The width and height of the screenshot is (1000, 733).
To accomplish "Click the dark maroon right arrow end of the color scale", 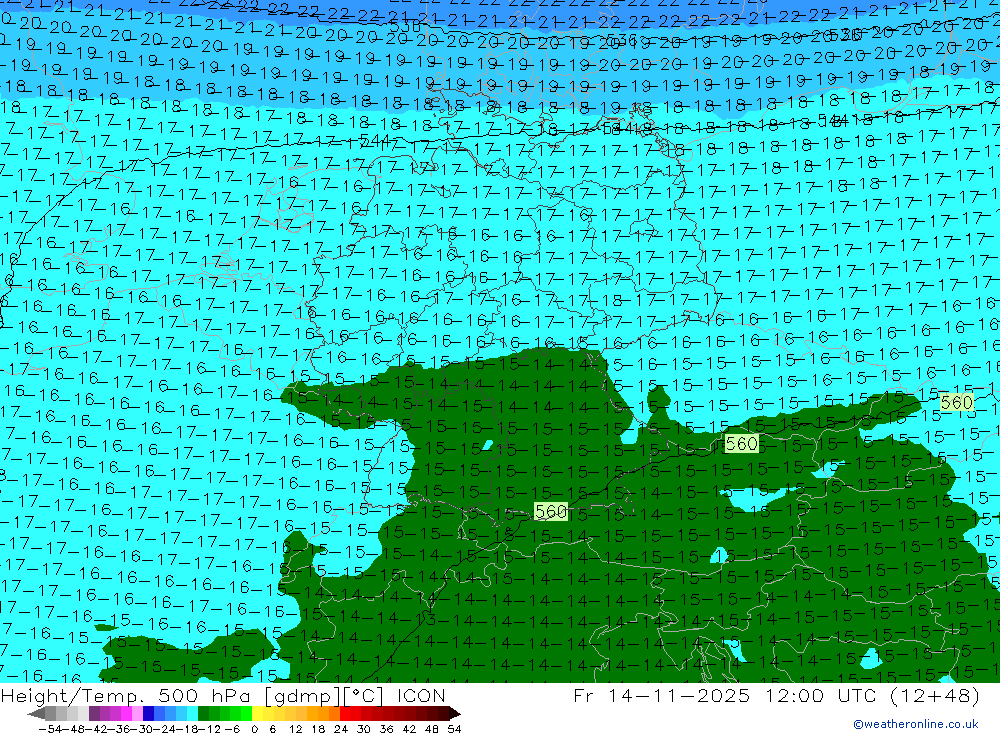I will tap(455, 714).
